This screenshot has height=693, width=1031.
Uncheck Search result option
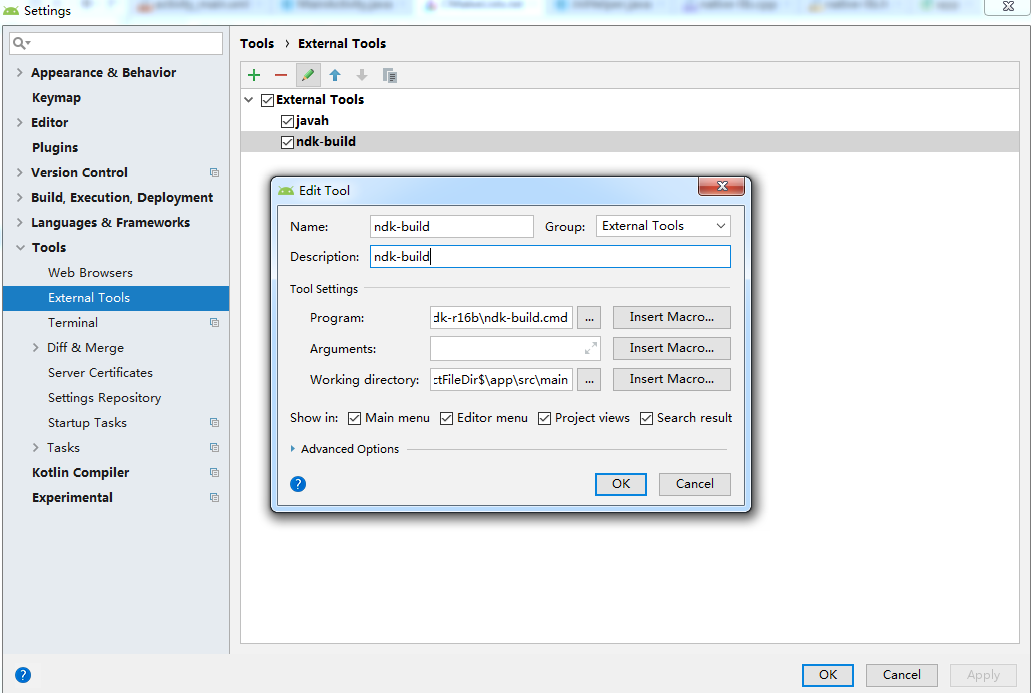coord(646,418)
